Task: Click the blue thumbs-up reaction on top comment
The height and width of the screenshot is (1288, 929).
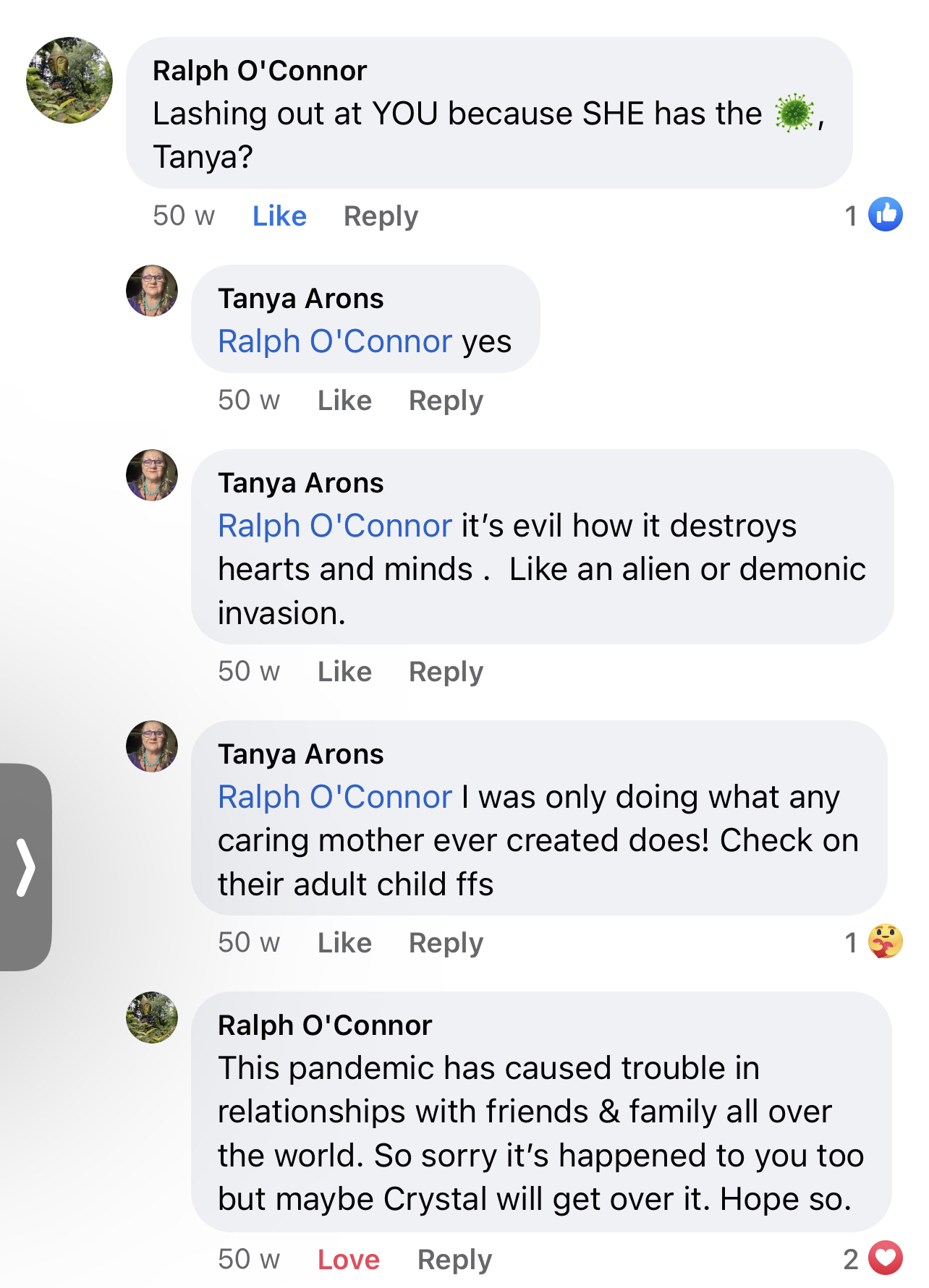Action: pyautogui.click(x=886, y=214)
